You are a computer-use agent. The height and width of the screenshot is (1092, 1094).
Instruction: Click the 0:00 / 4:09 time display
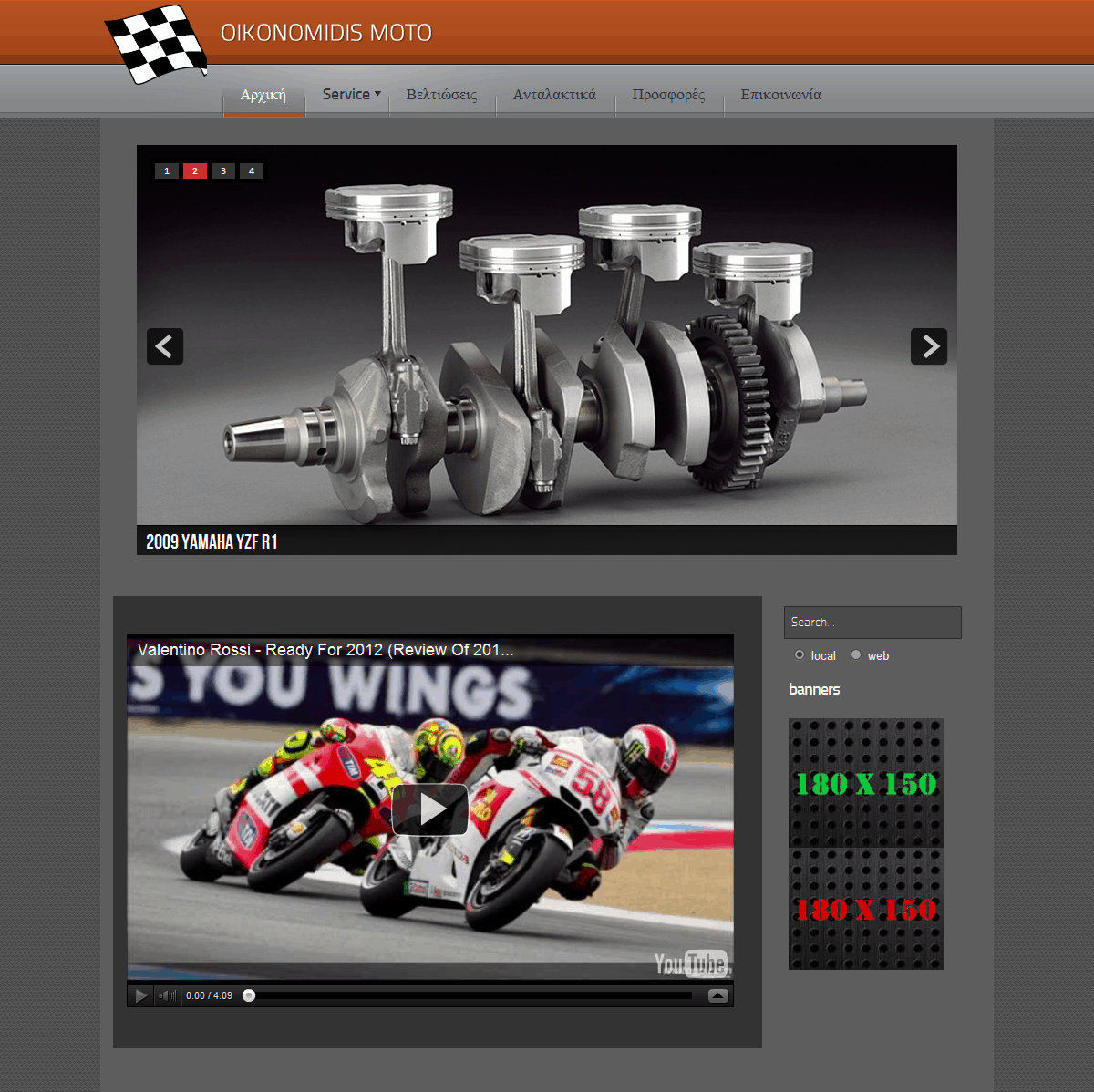[209, 995]
